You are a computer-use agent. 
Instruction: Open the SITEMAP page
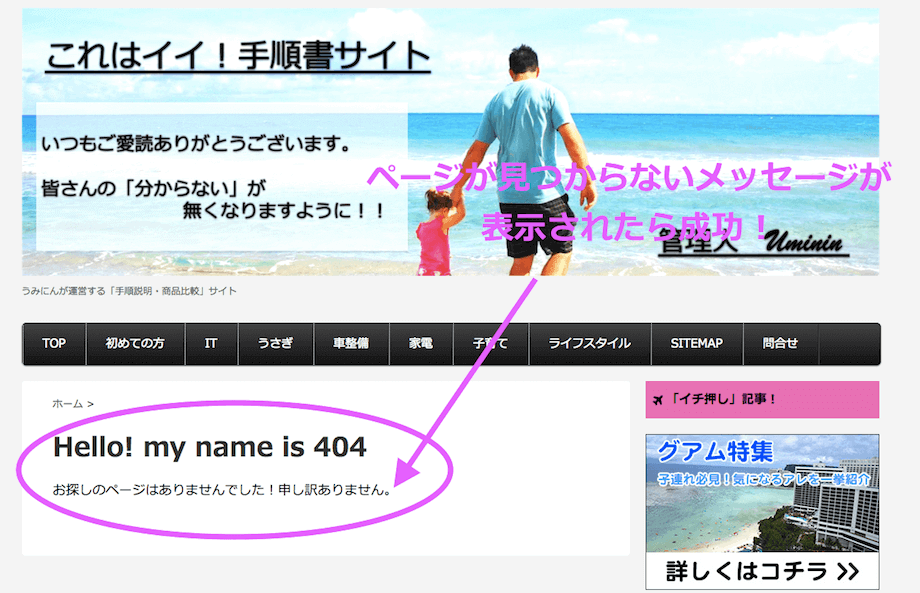coord(696,344)
